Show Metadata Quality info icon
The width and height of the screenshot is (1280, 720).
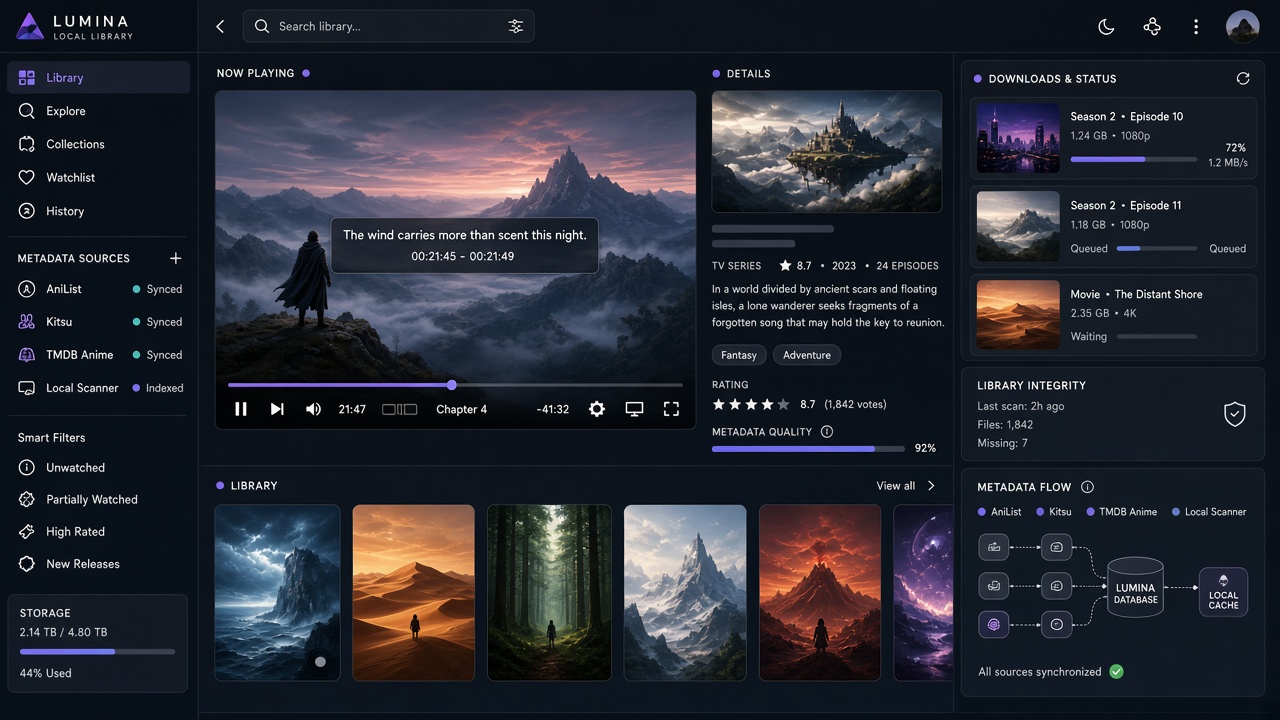coord(826,432)
